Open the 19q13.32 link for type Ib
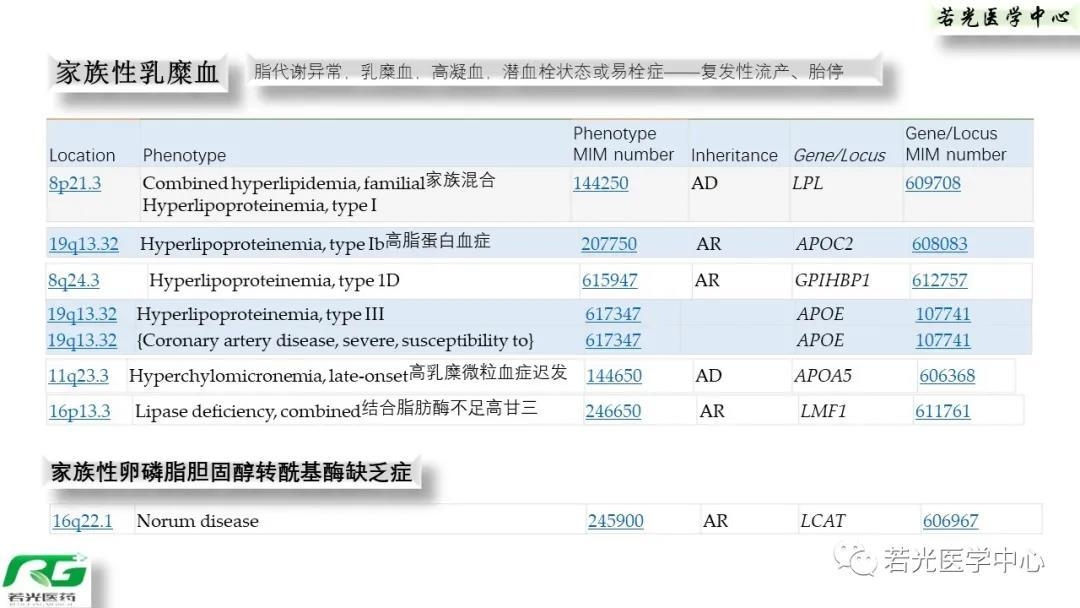 point(82,243)
